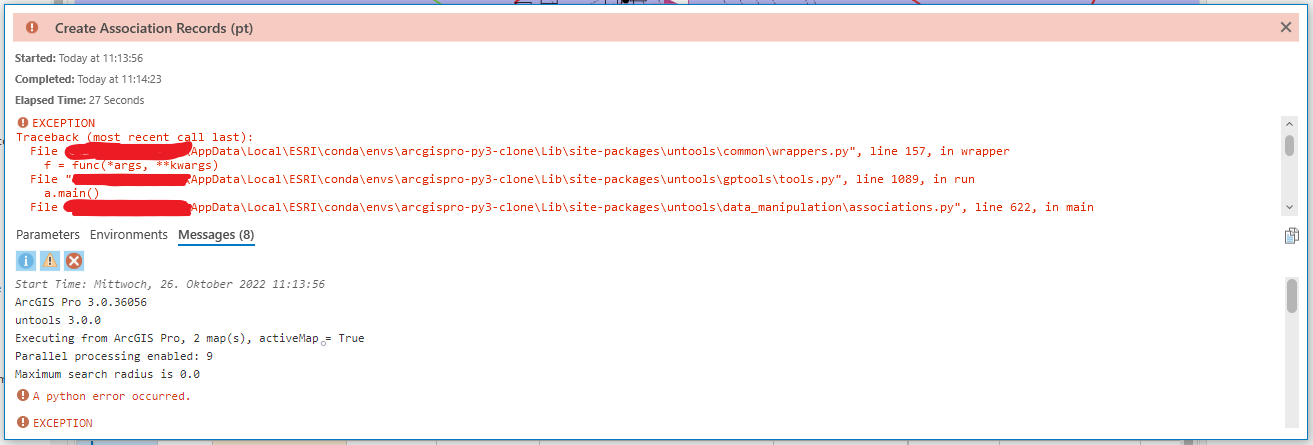Click the 'A python error occurred.' icon
The height and width of the screenshot is (445, 1313).
pos(23,396)
